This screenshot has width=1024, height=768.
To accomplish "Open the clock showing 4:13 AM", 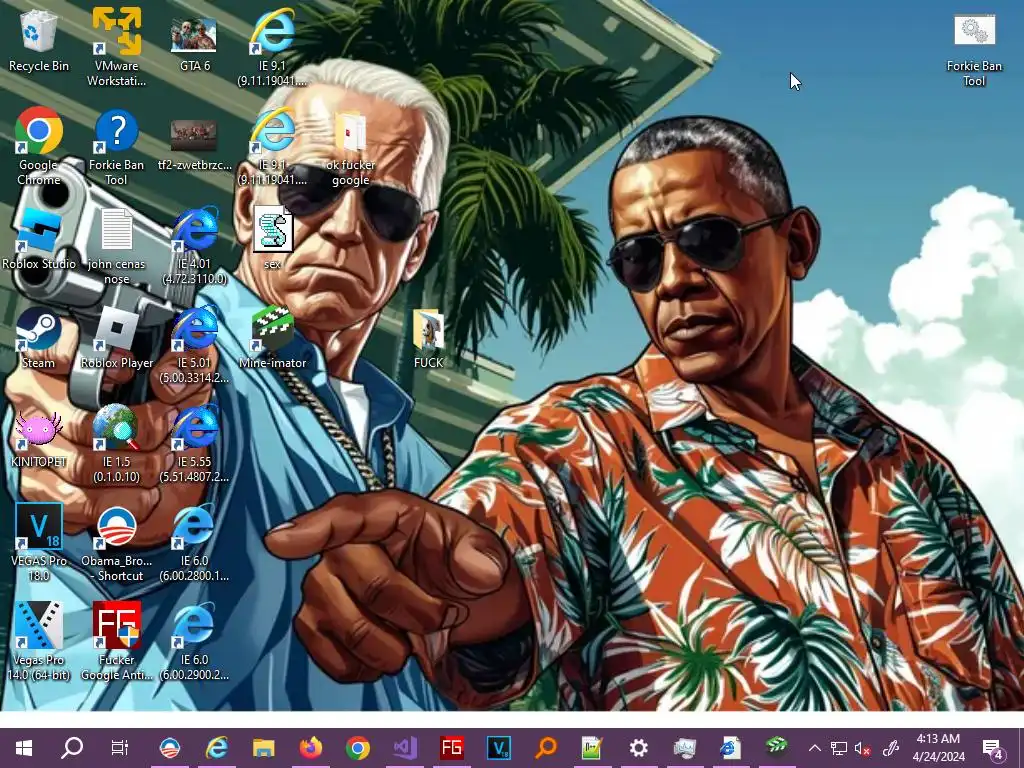I will point(938,748).
